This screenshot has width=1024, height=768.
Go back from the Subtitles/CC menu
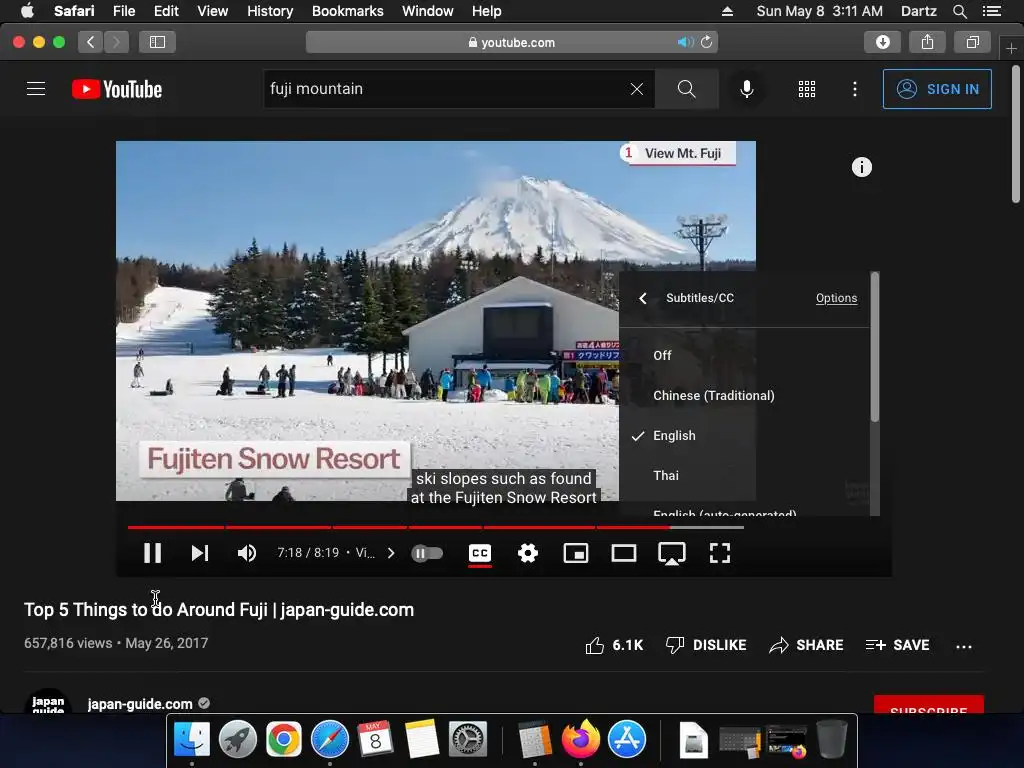643,298
